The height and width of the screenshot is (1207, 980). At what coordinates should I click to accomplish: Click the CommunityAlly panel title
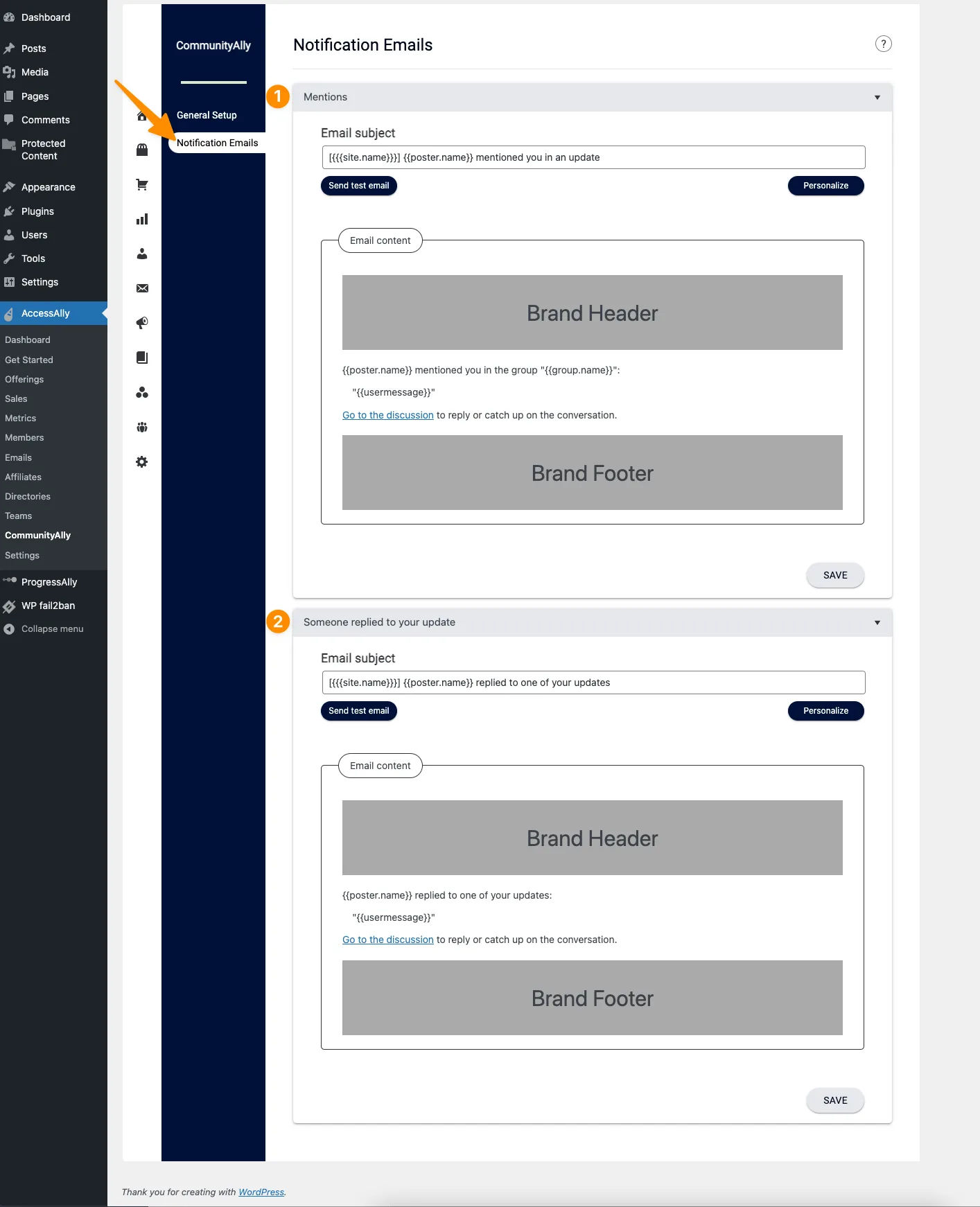213,46
